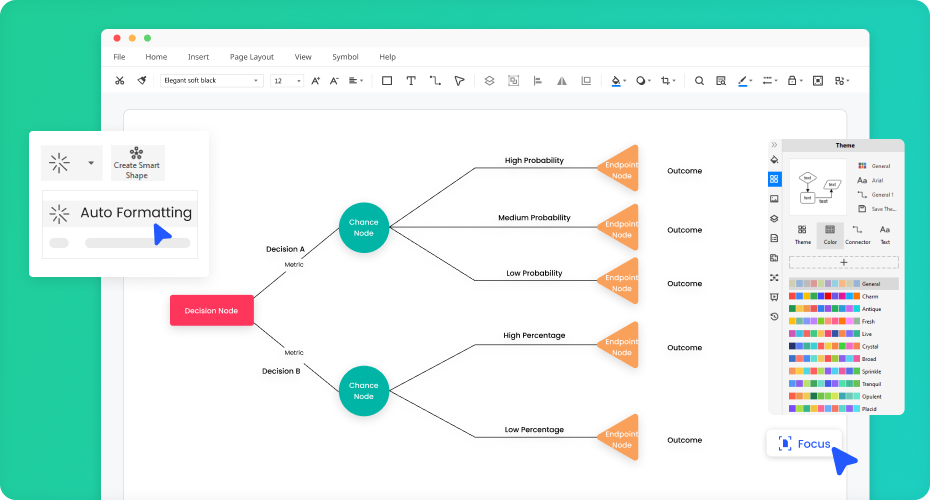The image size is (930, 500).
Task: Click the lock icon in toolbar
Action: coord(792,80)
